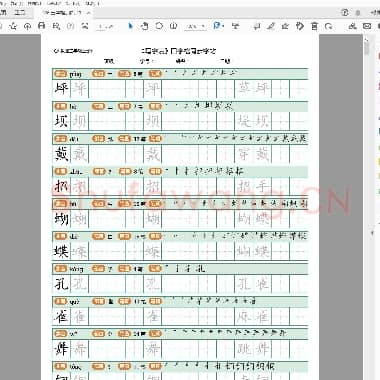Open the fill and sign tool
Image resolution: width=380 pixels, height=380 pixels.
tap(285, 26)
